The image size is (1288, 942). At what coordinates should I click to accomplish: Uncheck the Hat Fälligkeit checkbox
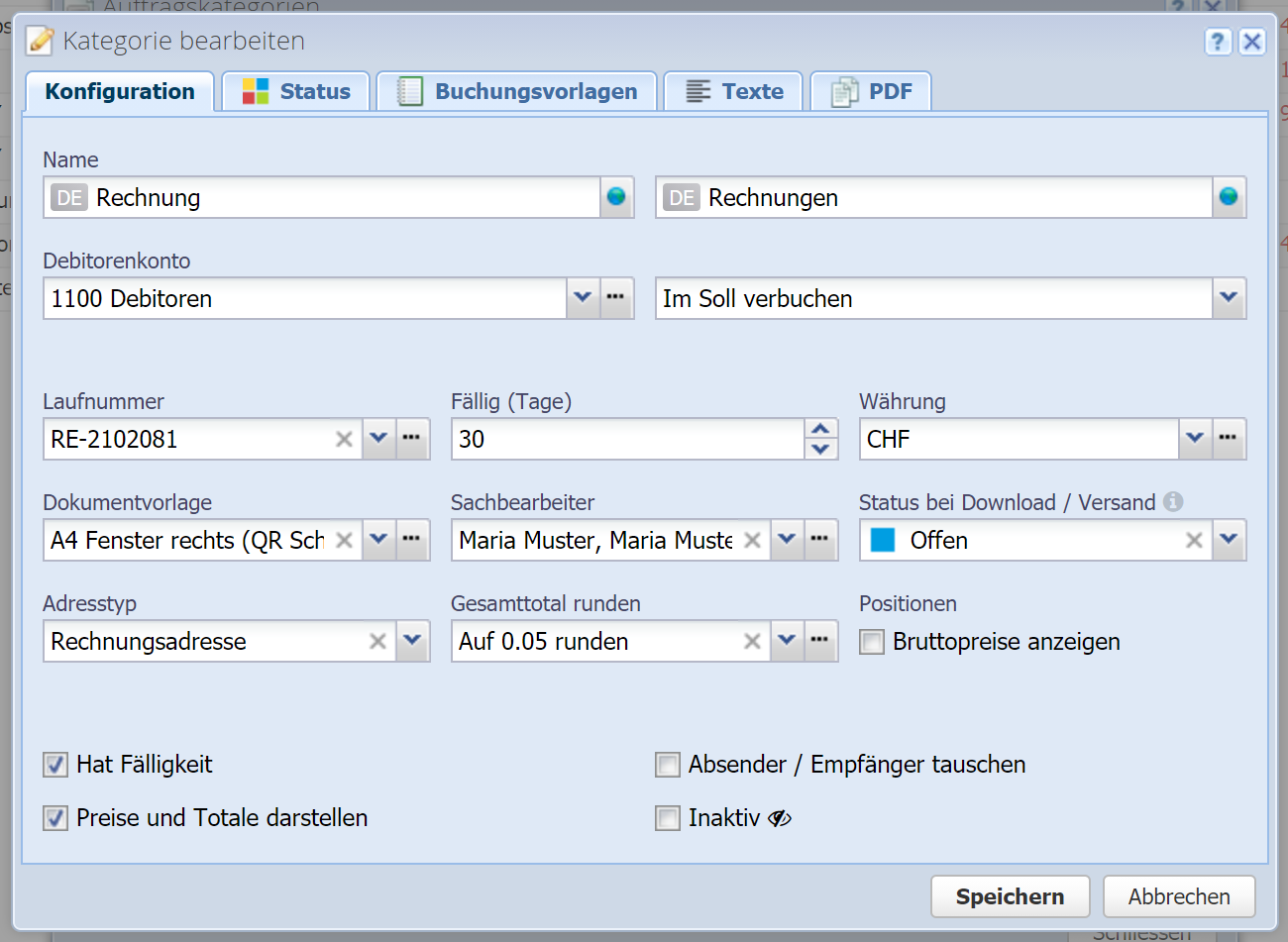click(55, 765)
